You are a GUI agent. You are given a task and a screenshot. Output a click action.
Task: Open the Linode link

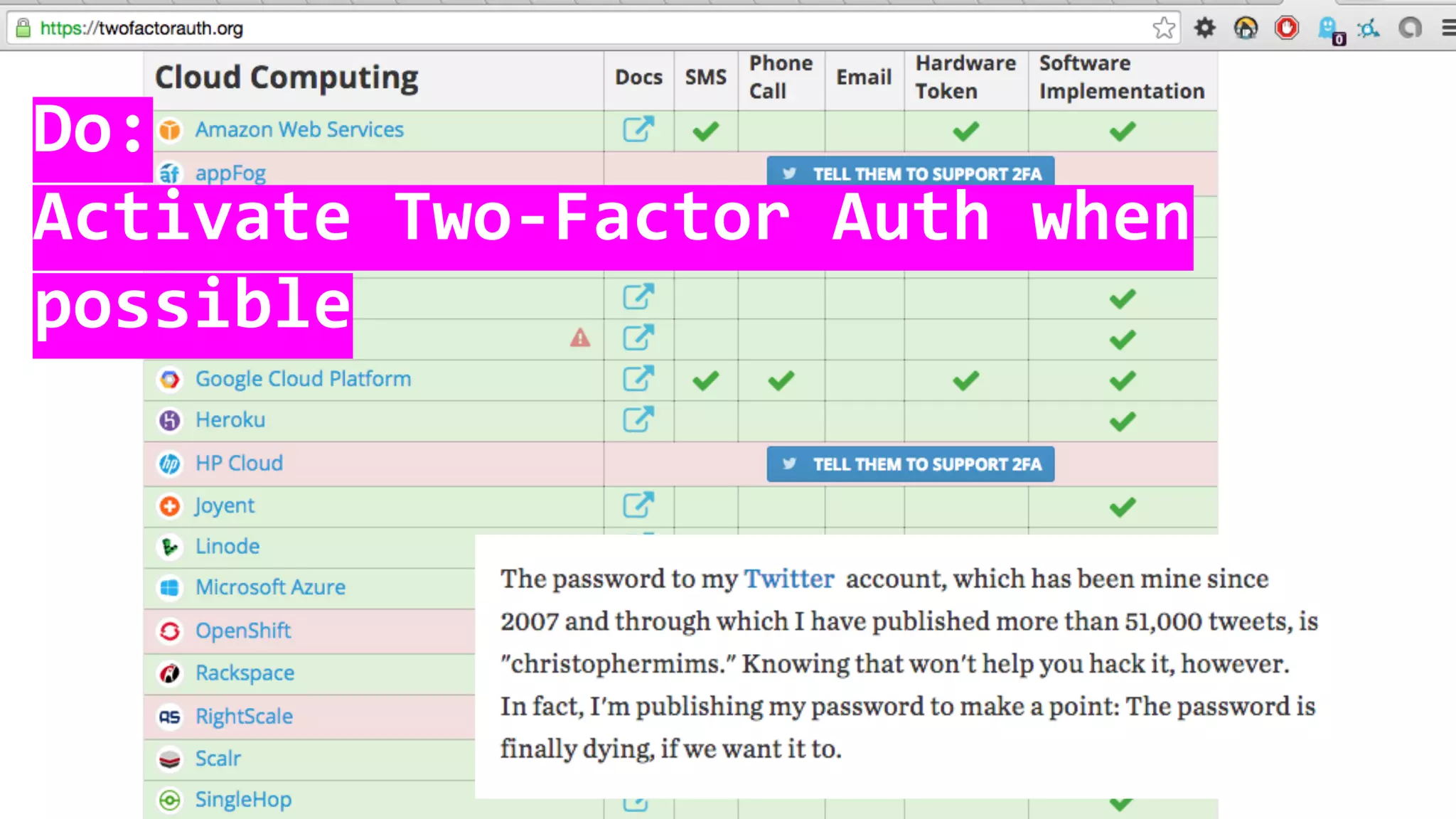[227, 547]
